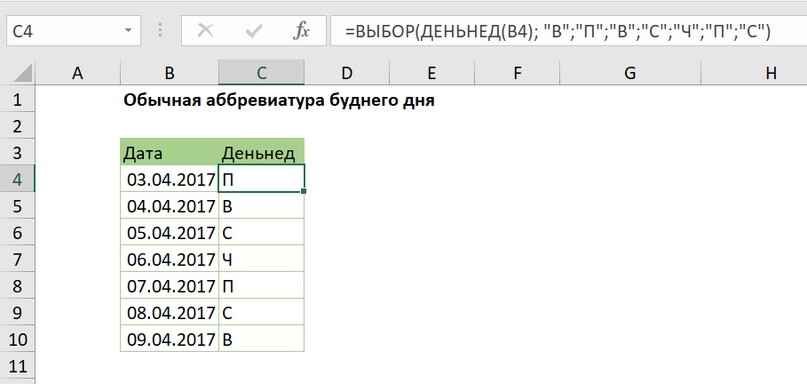
Task: Select column G header
Action: pyautogui.click(x=630, y=74)
